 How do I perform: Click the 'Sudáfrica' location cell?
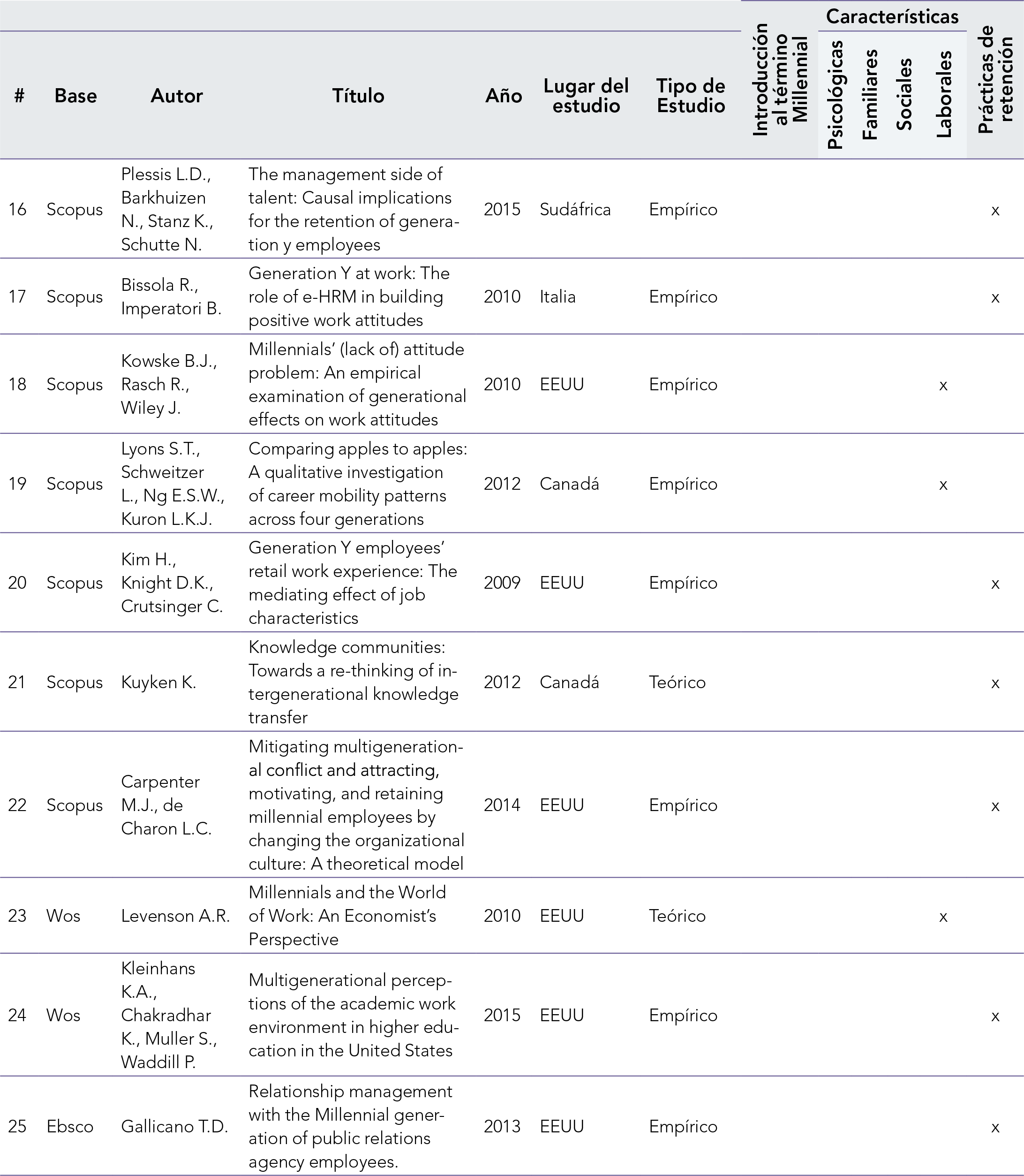point(575,209)
